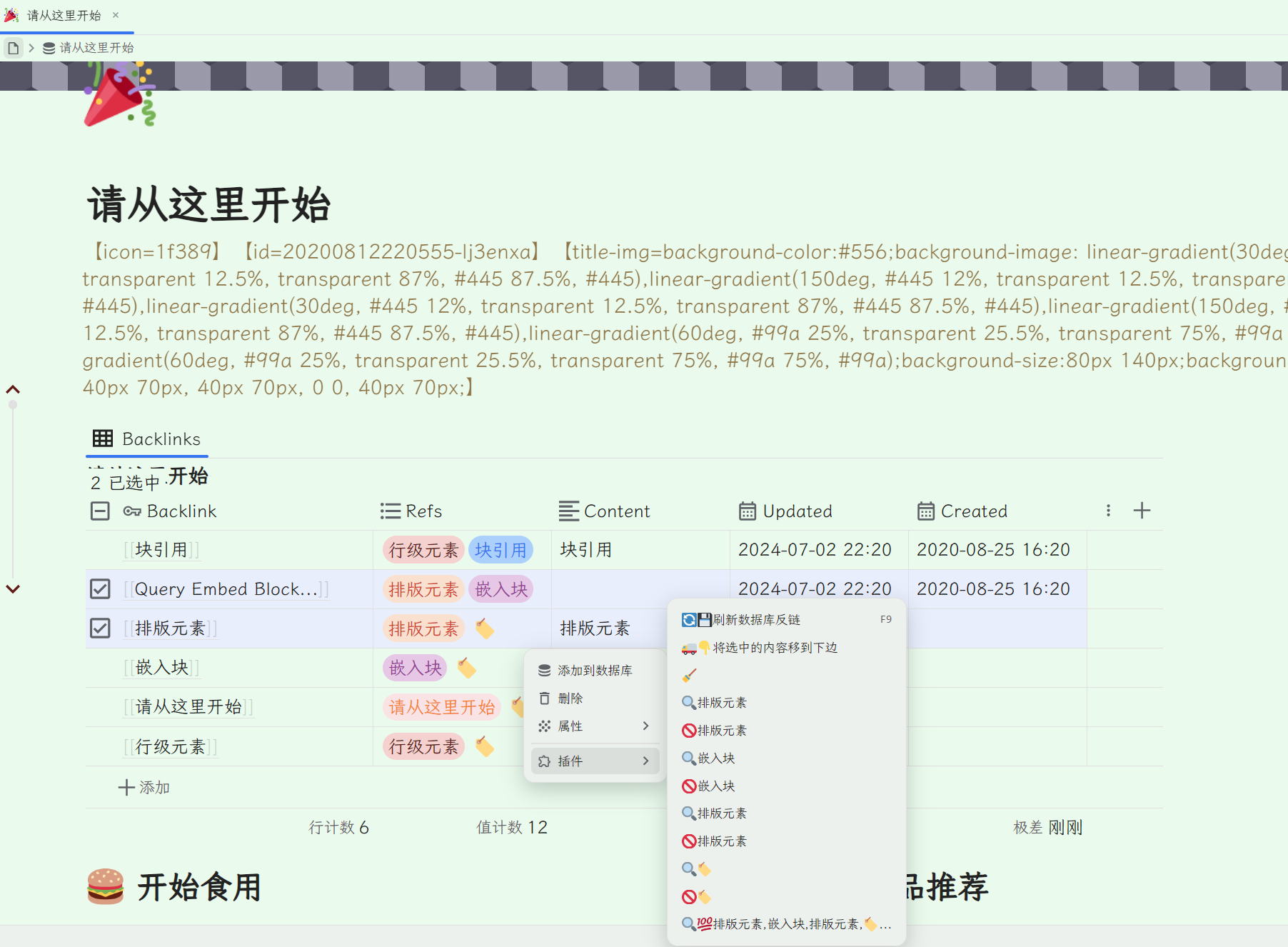The height and width of the screenshot is (947, 1288).
Task: Click the 行计数 6 footer calculation
Action: pos(338,827)
